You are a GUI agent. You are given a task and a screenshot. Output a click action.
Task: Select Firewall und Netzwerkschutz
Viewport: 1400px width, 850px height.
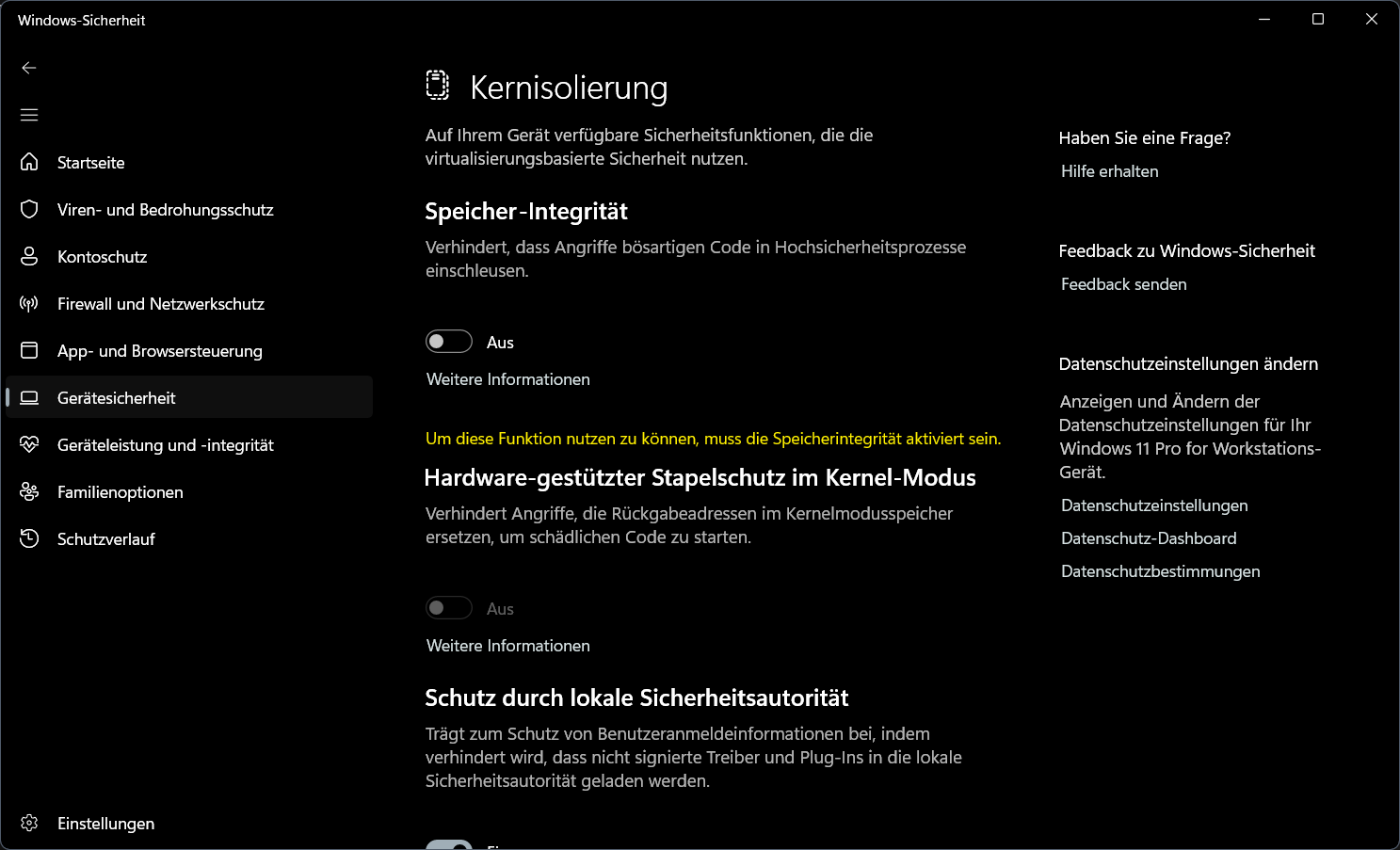point(189,303)
